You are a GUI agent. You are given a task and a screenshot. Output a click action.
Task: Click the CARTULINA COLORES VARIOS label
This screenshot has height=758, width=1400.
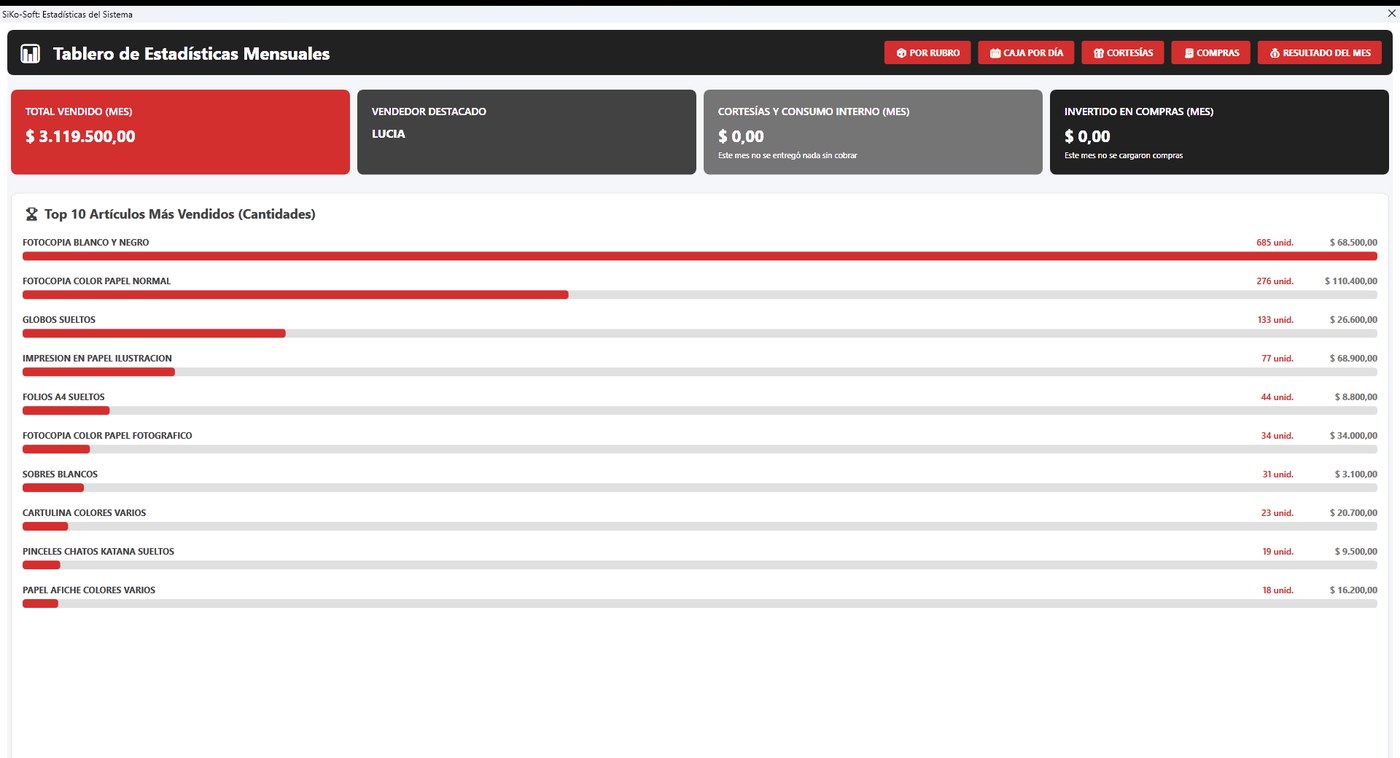pyautogui.click(x=84, y=513)
